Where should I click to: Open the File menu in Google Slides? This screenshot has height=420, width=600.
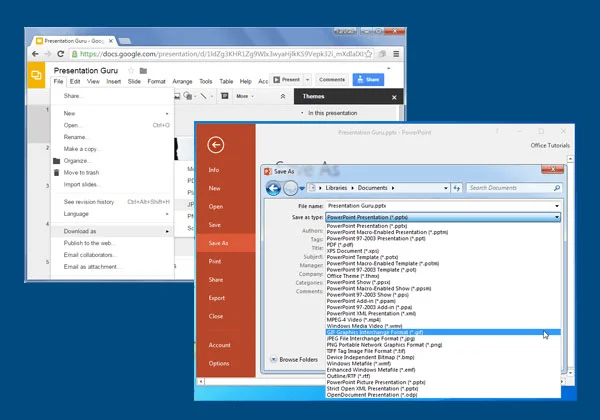point(58,81)
